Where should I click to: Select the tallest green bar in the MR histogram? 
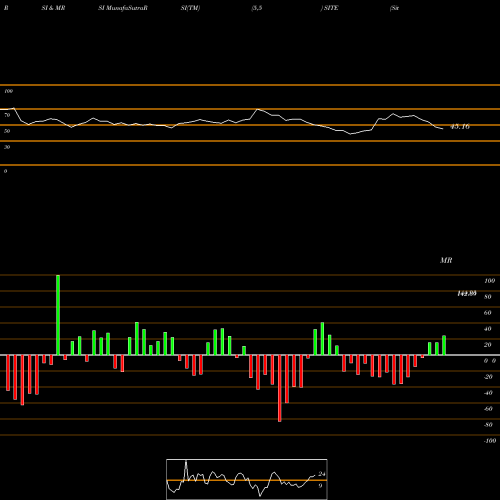(58, 315)
